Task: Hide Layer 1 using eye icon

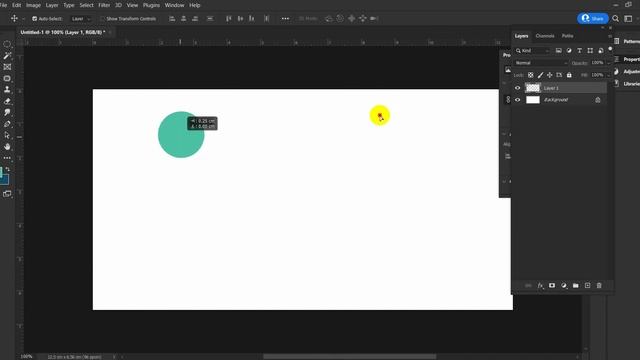Action: click(x=518, y=88)
